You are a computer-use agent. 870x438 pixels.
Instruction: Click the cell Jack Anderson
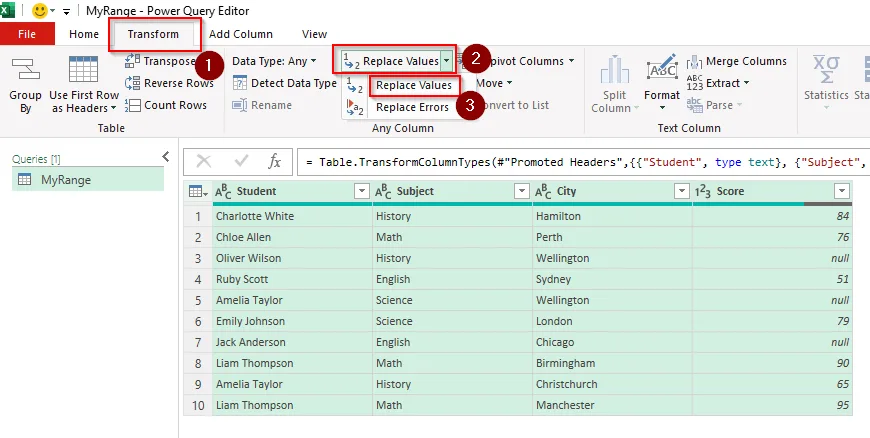[x=292, y=343]
